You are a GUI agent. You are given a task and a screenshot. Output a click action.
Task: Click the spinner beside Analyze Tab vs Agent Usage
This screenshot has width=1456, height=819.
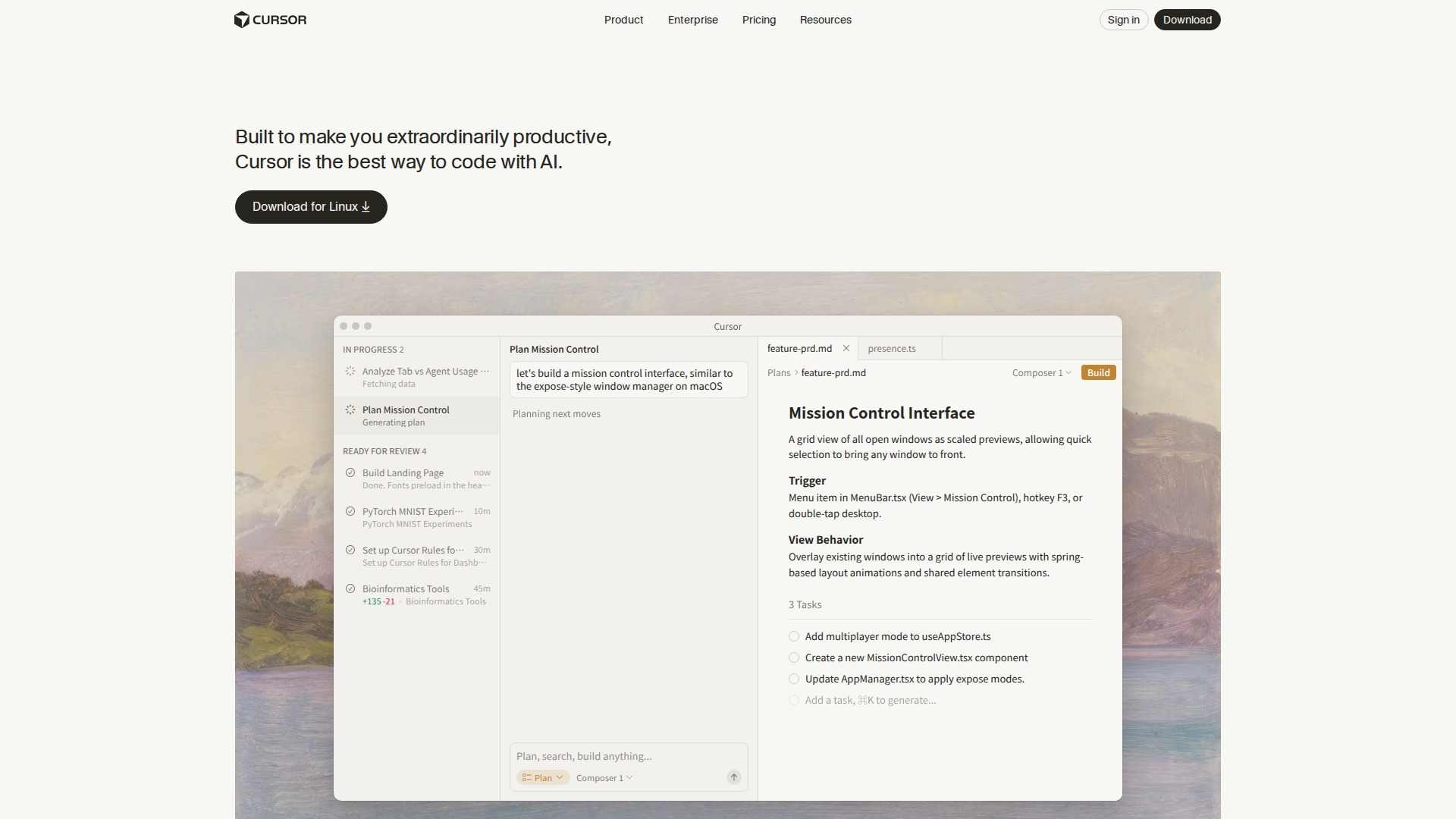click(x=350, y=372)
